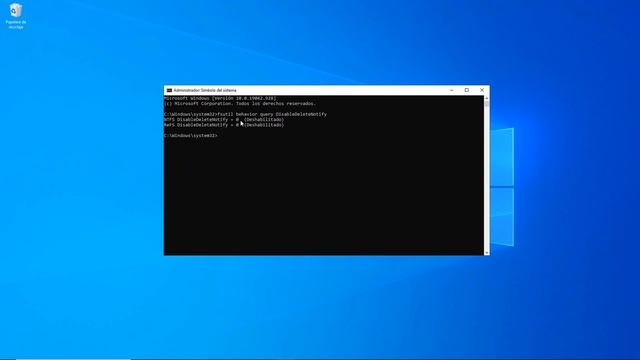Viewport: 640px width, 360px height.
Task: Click the Command Prompt icon in the title bar
Action: [169, 90]
